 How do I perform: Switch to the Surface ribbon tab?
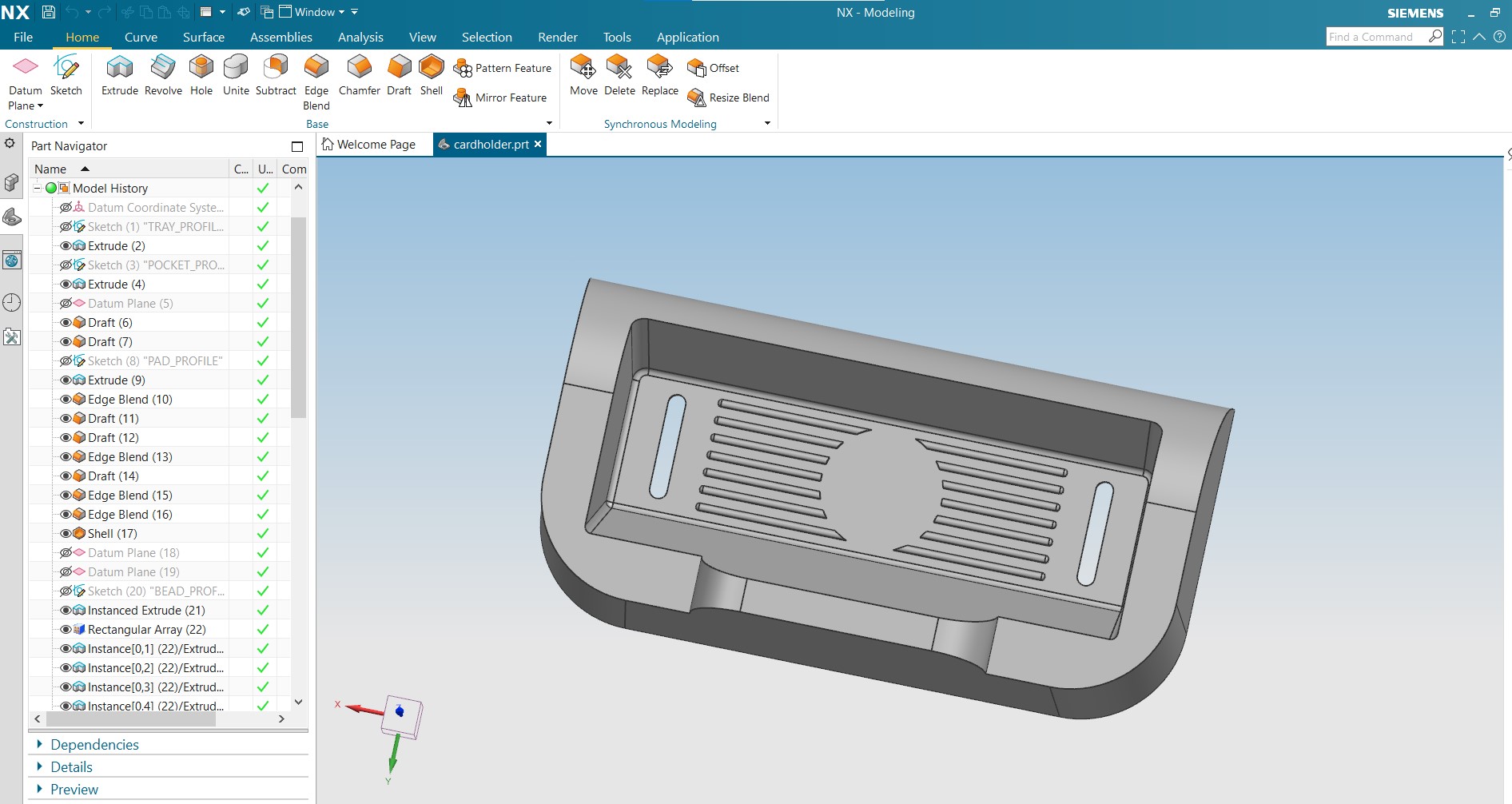click(204, 37)
